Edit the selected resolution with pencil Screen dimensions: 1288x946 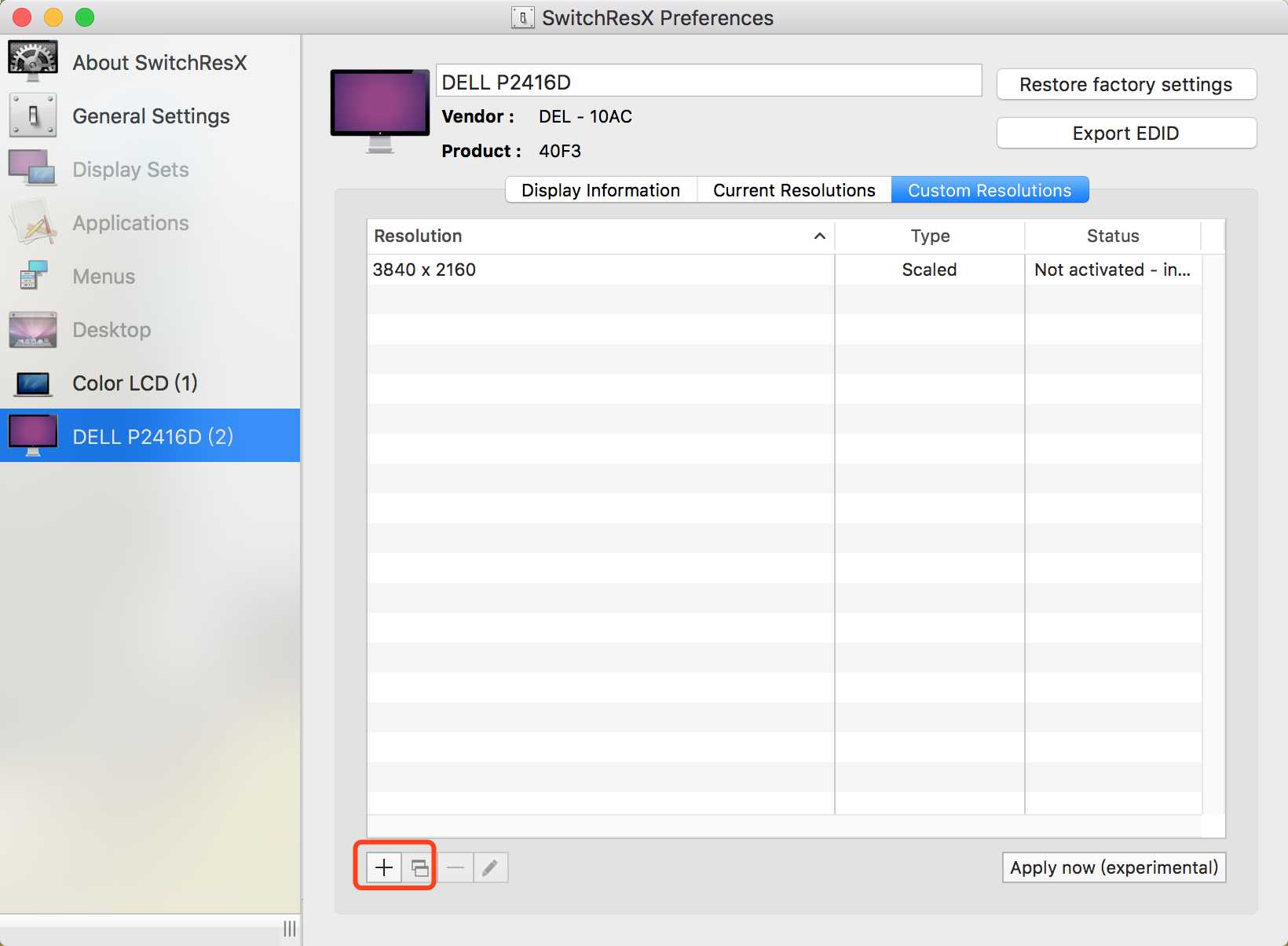[490, 867]
